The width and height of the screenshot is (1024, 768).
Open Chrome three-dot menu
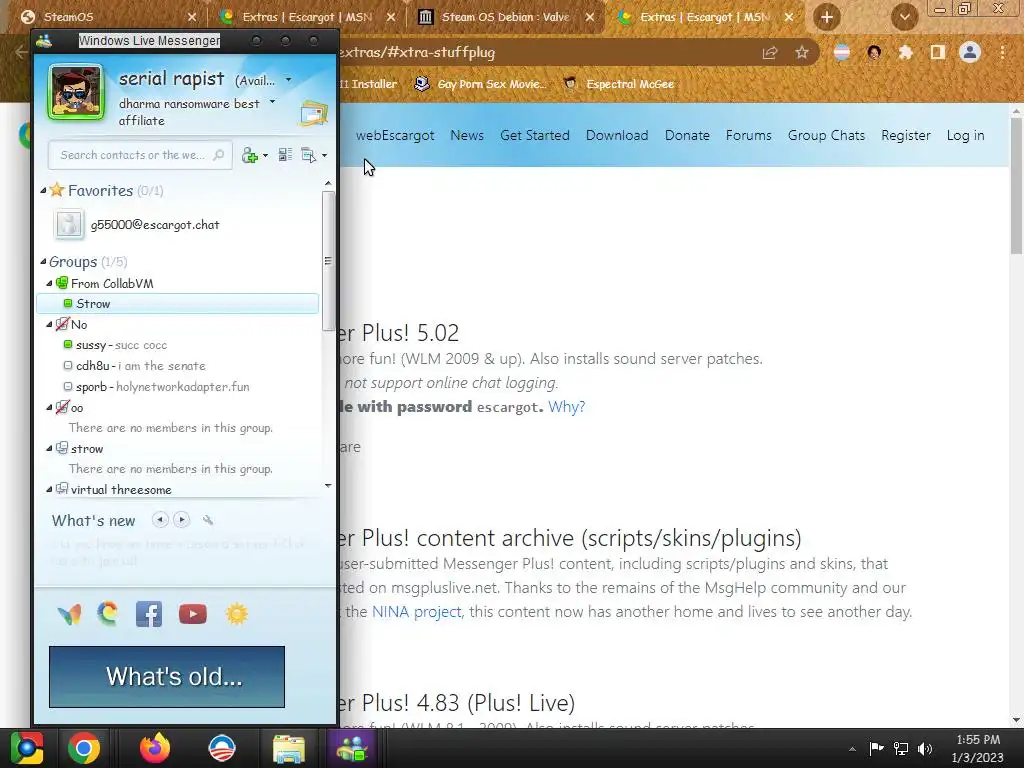[1002, 52]
